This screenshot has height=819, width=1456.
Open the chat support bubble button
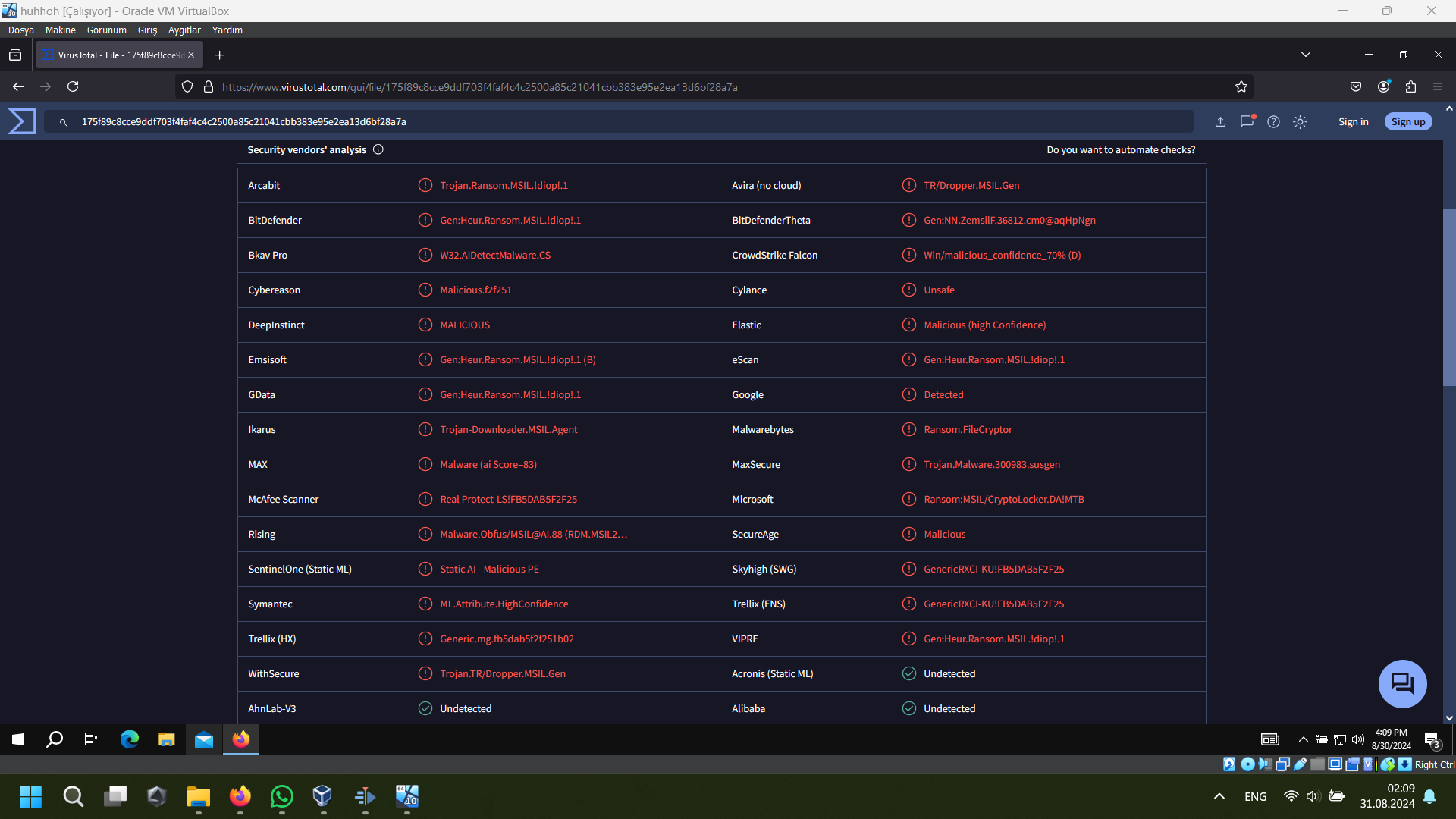coord(1402,683)
